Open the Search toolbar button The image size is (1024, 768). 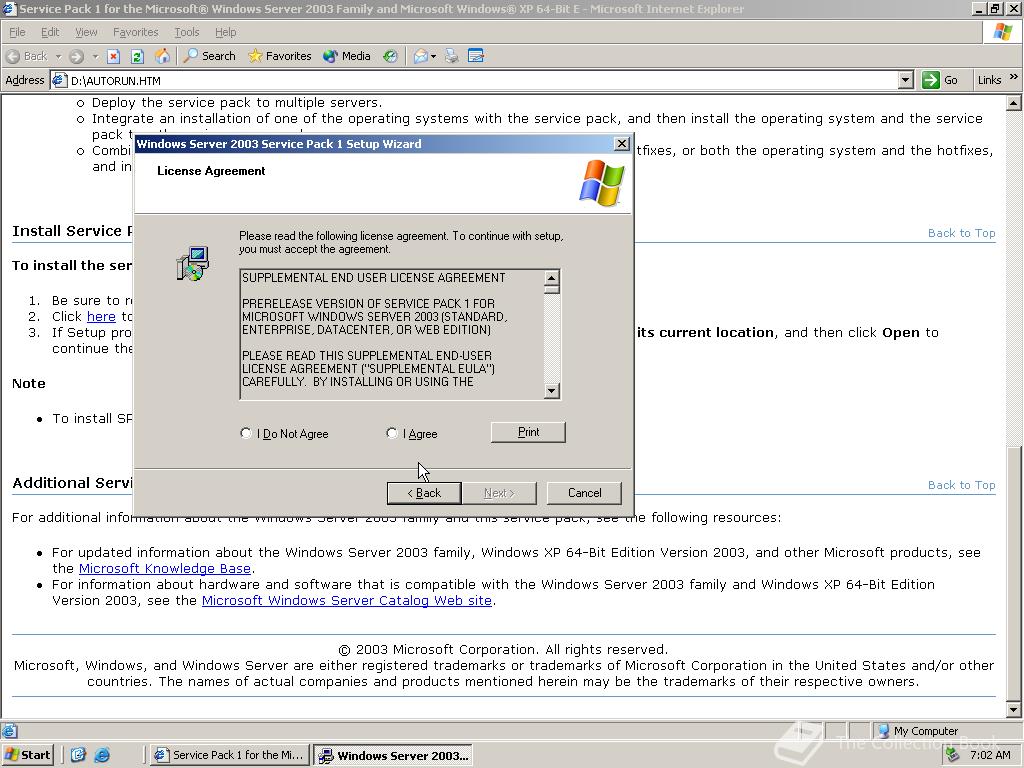[x=209, y=56]
